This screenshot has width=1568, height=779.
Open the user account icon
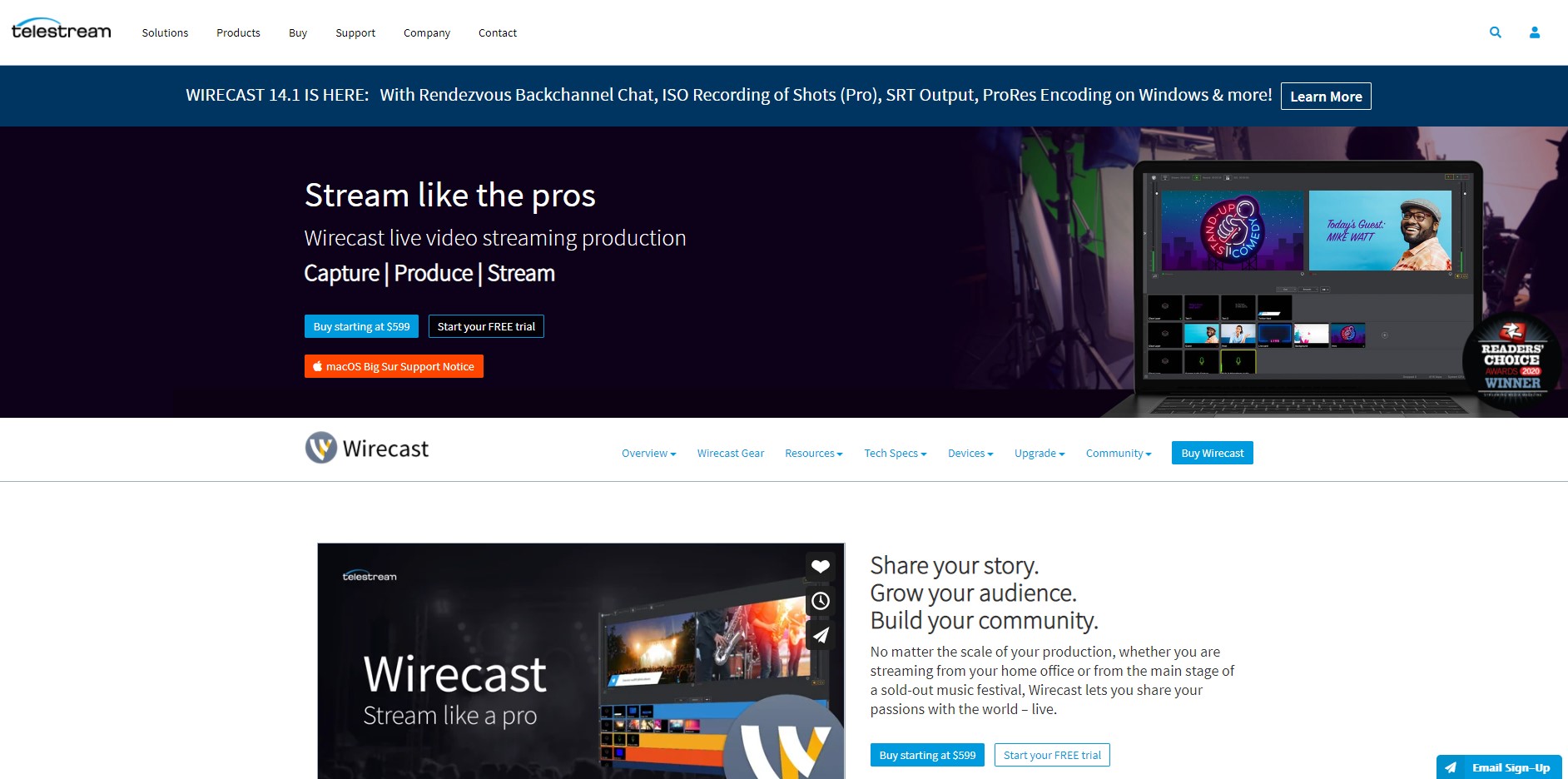[x=1535, y=32]
